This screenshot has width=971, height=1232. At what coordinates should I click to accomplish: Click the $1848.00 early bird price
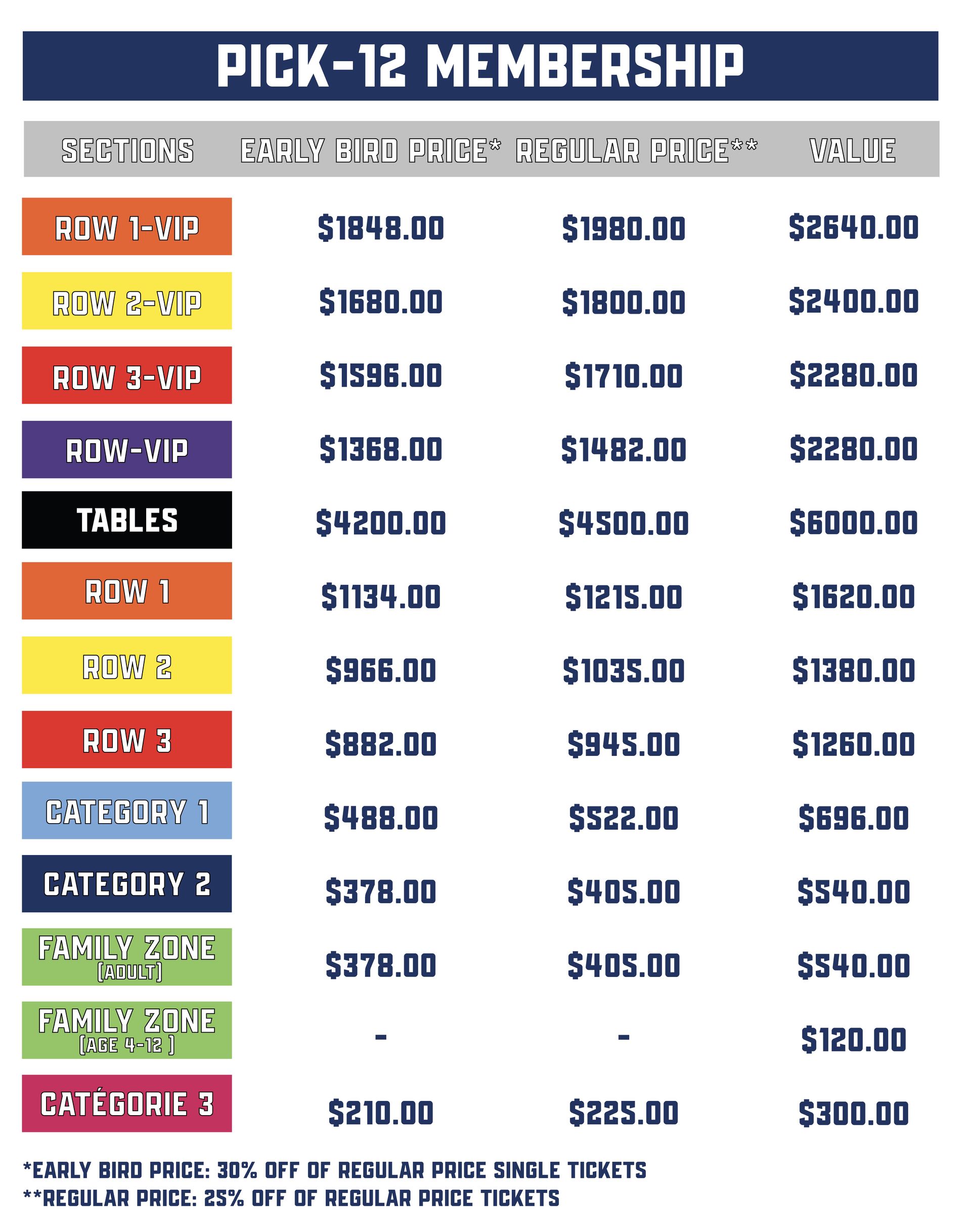click(x=381, y=228)
